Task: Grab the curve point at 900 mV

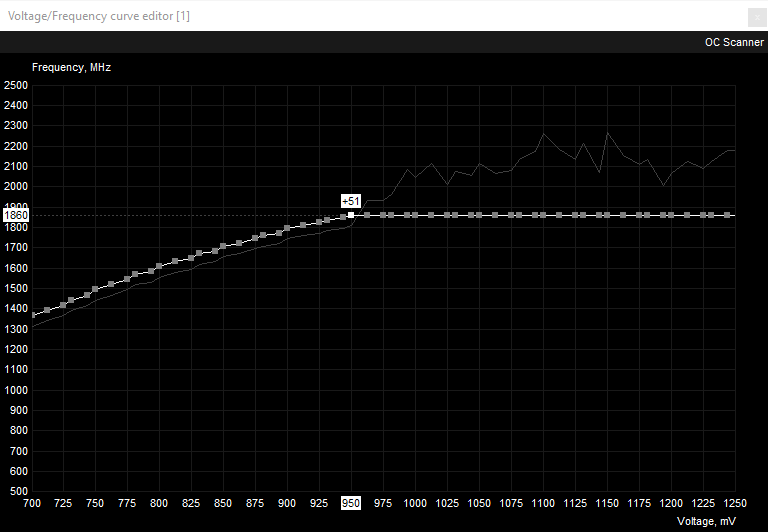Action: click(287, 228)
